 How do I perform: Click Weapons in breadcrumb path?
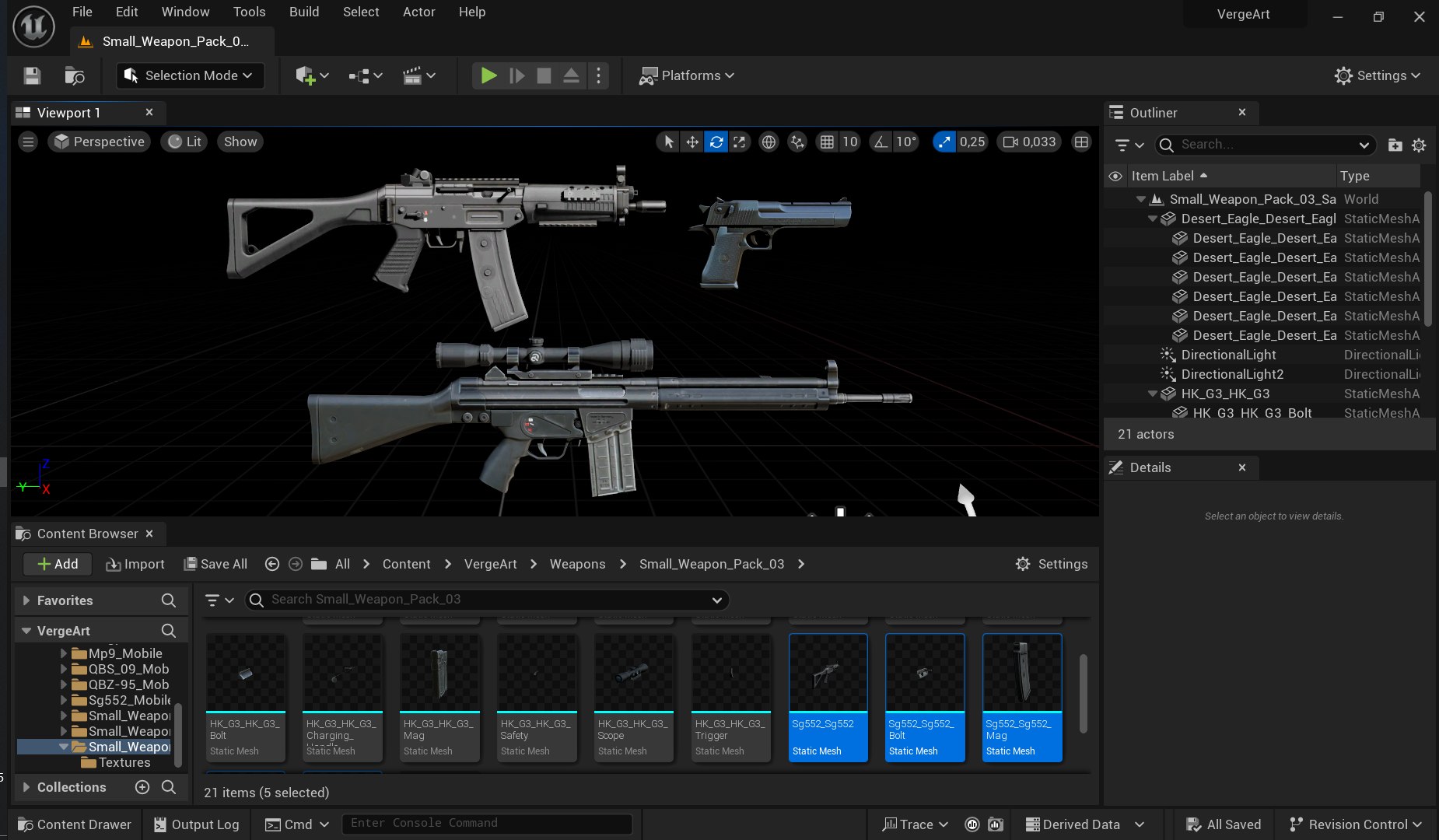point(577,564)
